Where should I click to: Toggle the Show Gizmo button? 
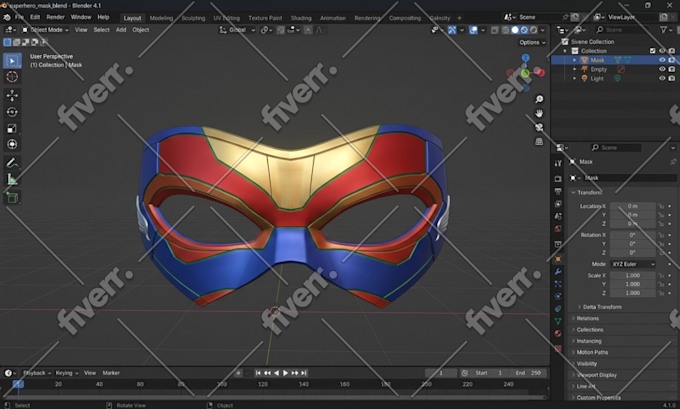tap(452, 30)
